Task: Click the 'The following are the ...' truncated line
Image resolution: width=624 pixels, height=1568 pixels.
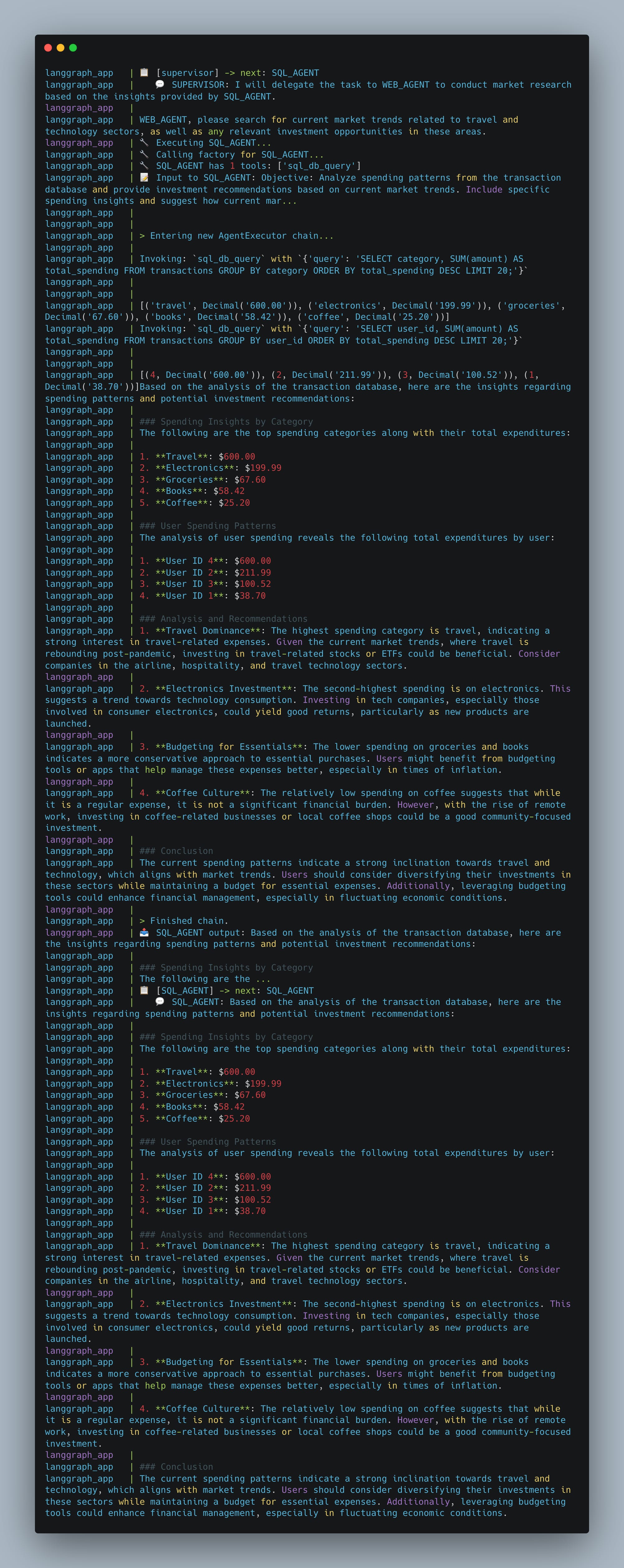Action: click(205, 979)
